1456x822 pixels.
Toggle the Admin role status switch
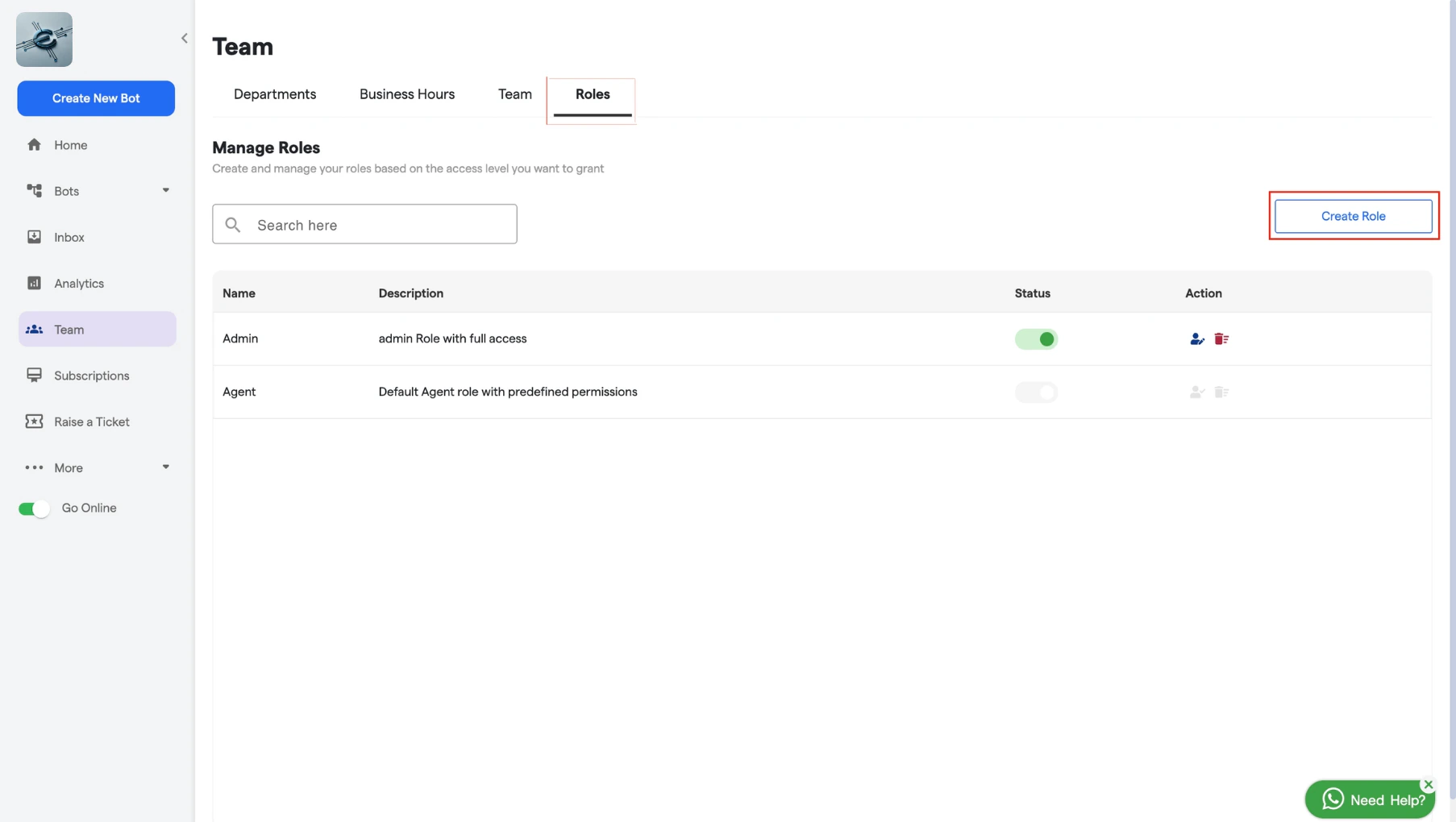pos(1036,339)
